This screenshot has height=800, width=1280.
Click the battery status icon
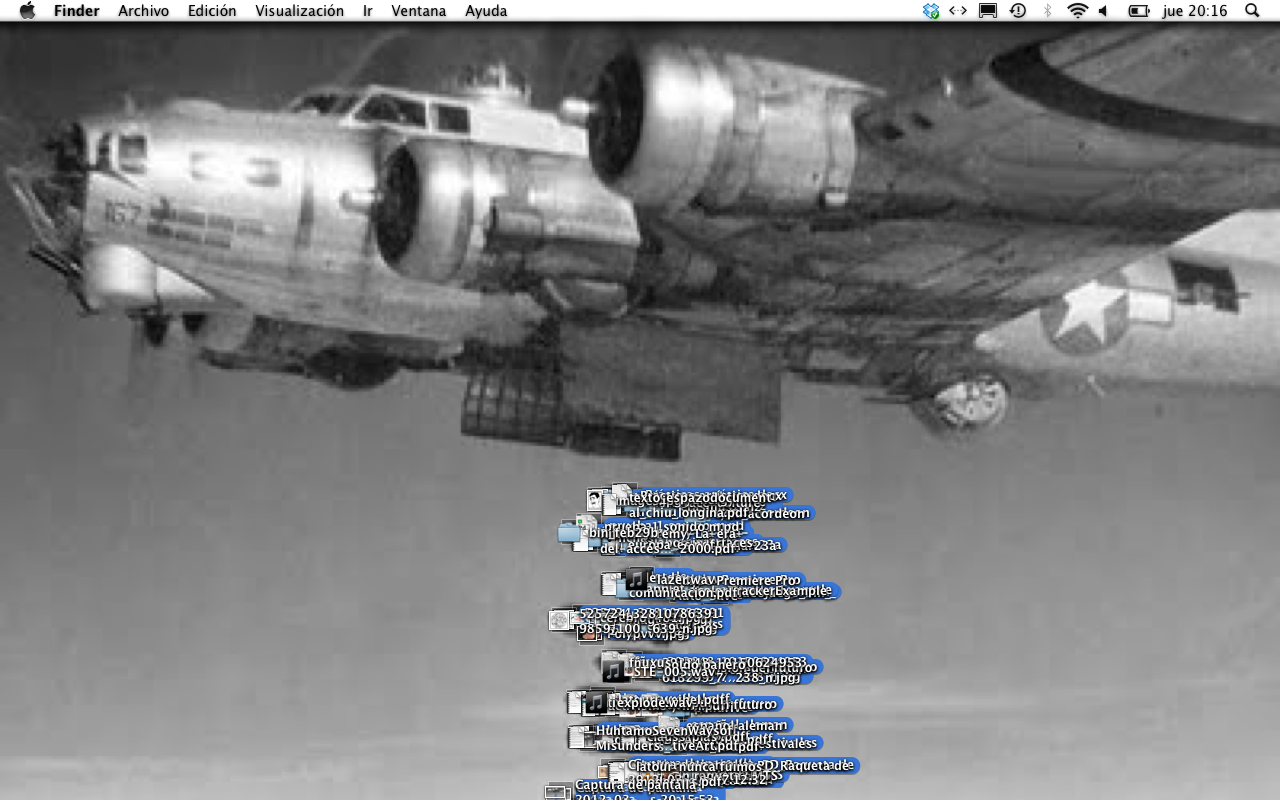pyautogui.click(x=1138, y=11)
